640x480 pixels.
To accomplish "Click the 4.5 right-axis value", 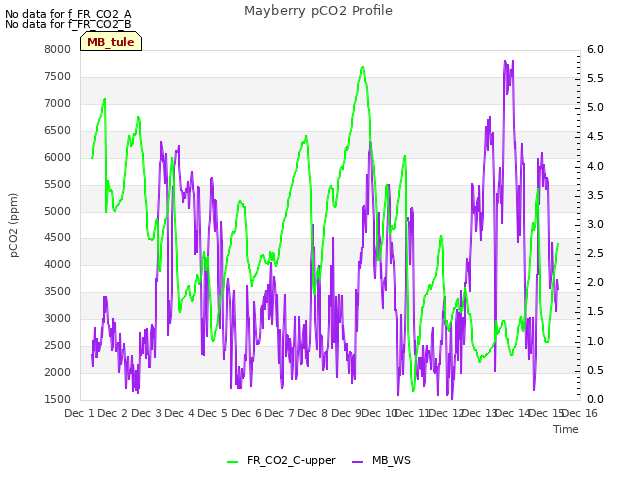I will (x=595, y=136).
